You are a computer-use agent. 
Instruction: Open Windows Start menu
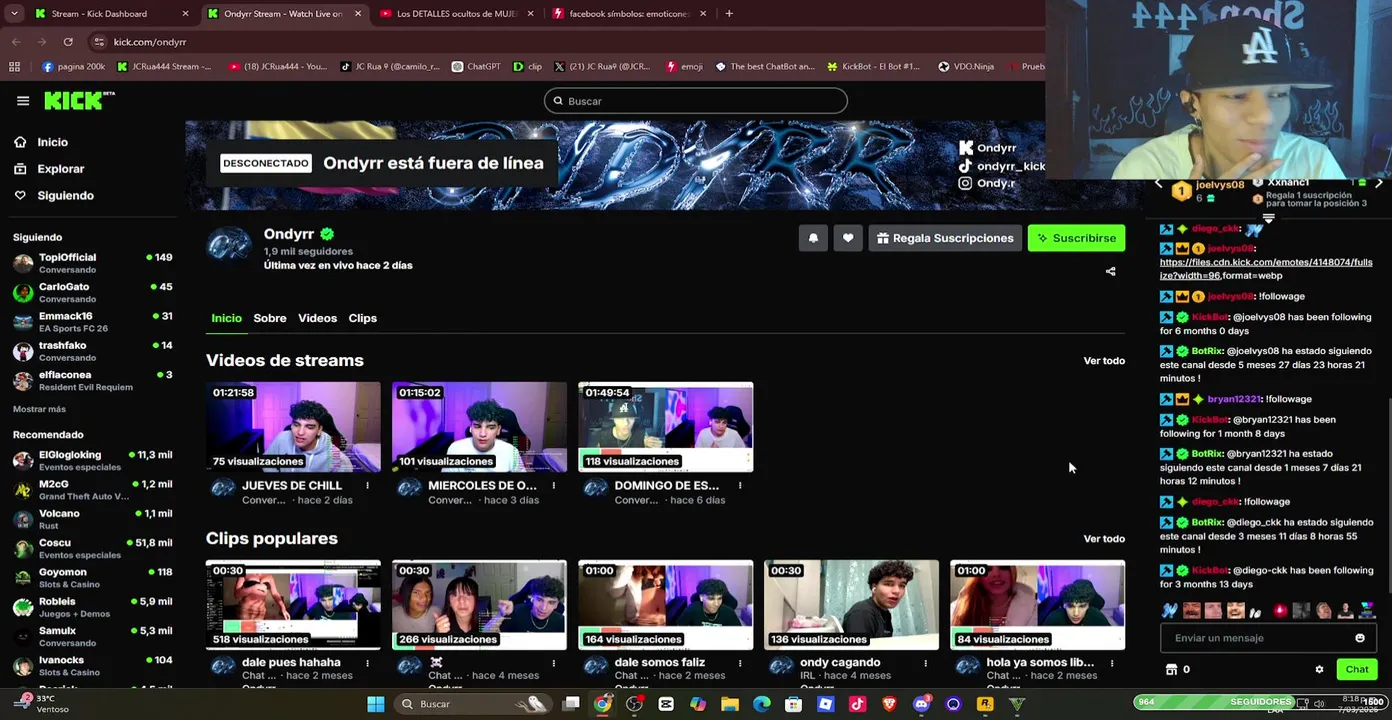(376, 704)
